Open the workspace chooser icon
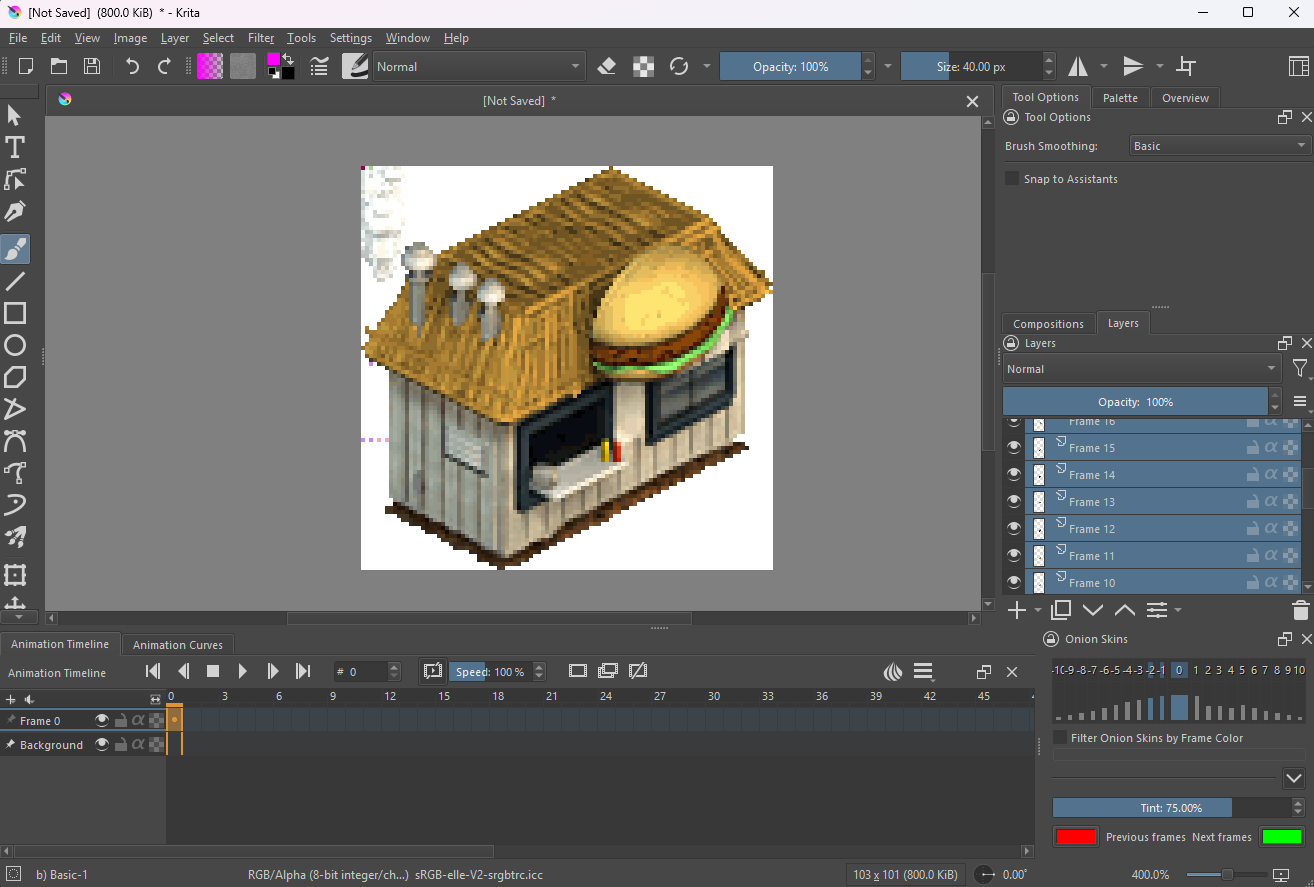This screenshot has width=1314, height=887. tap(1298, 66)
